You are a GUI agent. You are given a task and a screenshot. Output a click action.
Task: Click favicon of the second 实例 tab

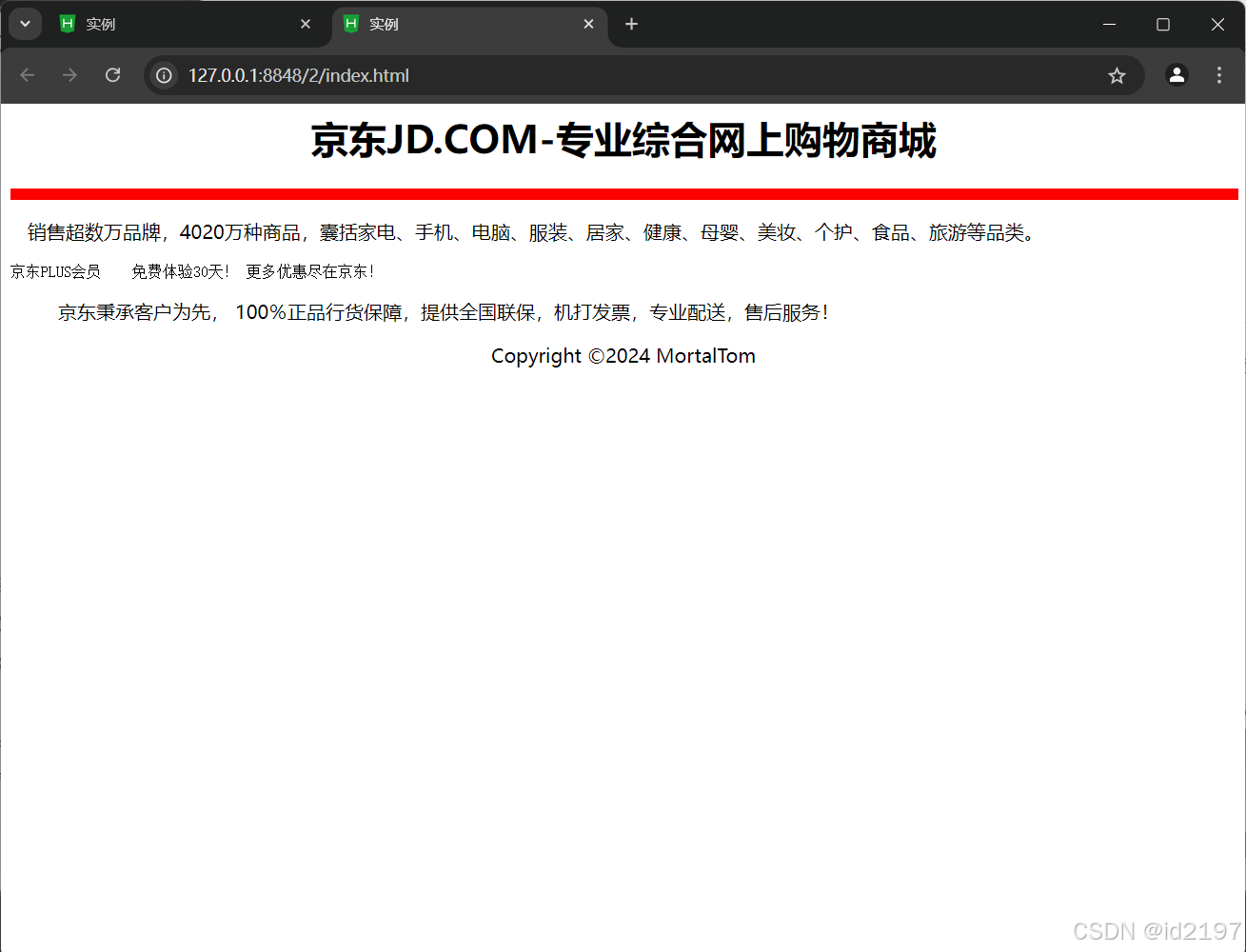[x=351, y=24]
